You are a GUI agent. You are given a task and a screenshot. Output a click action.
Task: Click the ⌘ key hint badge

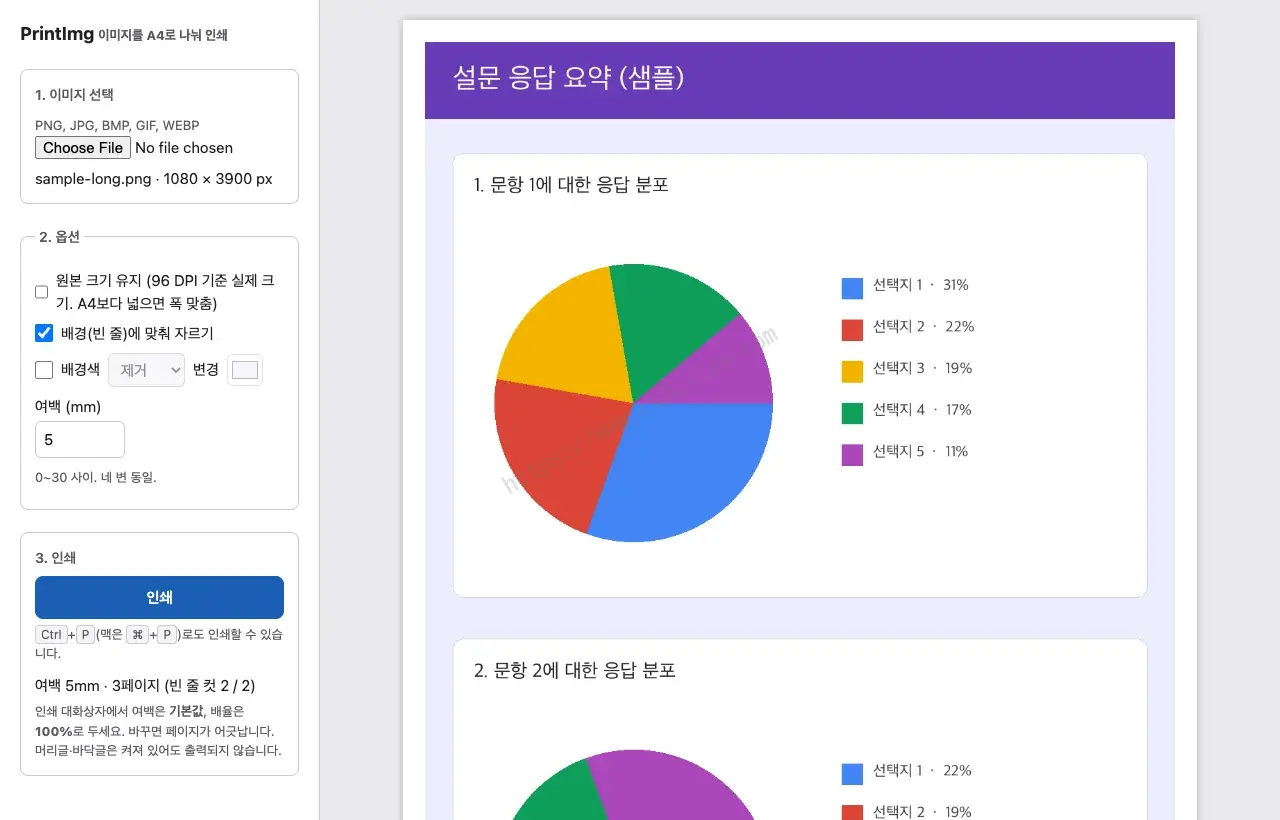[x=138, y=635]
